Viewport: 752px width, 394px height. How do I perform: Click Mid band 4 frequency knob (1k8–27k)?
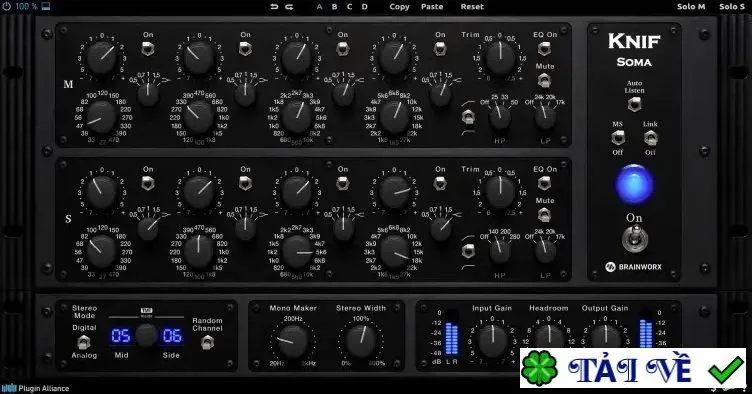[x=394, y=117]
